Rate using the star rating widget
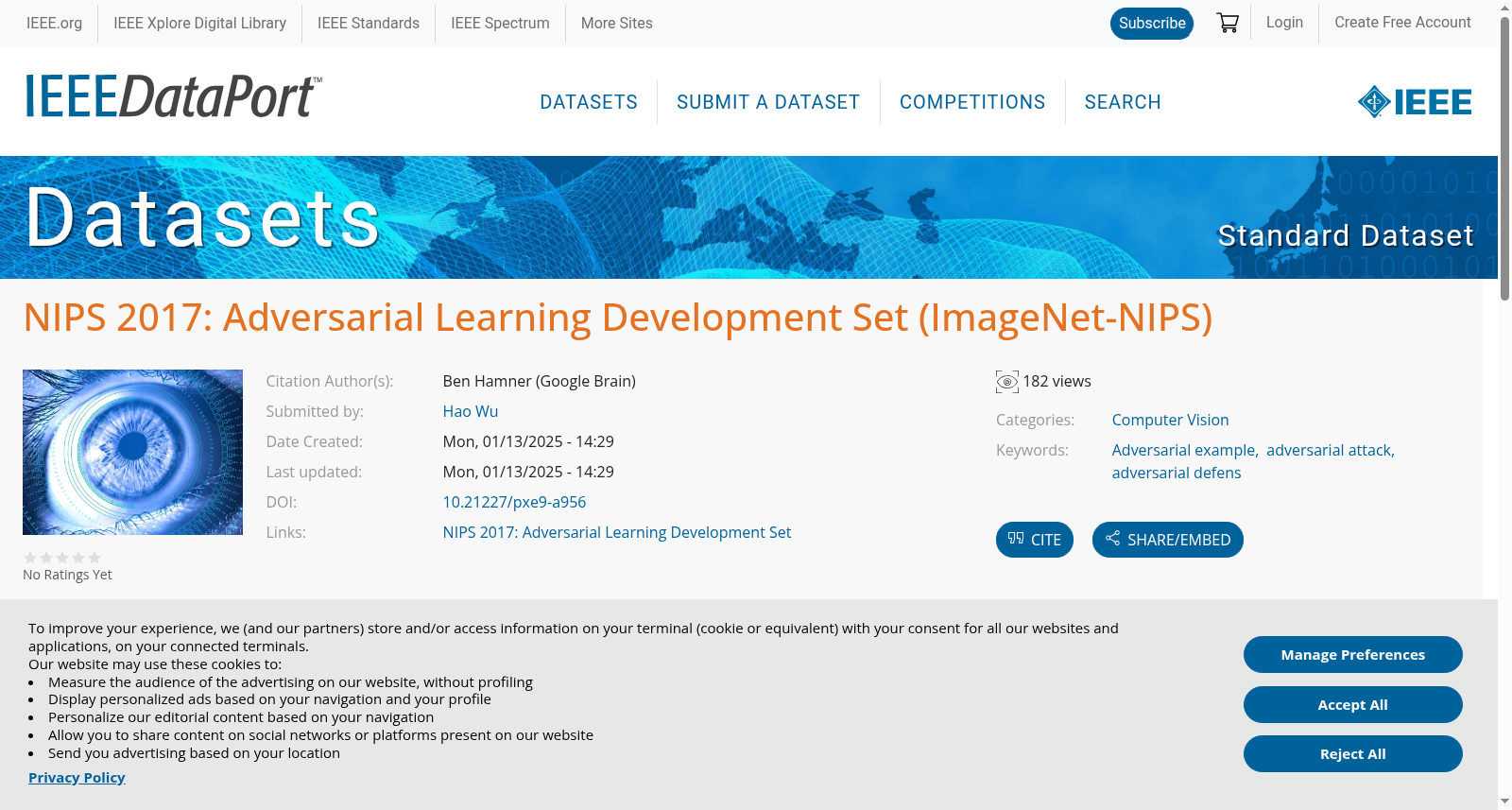 (62, 558)
